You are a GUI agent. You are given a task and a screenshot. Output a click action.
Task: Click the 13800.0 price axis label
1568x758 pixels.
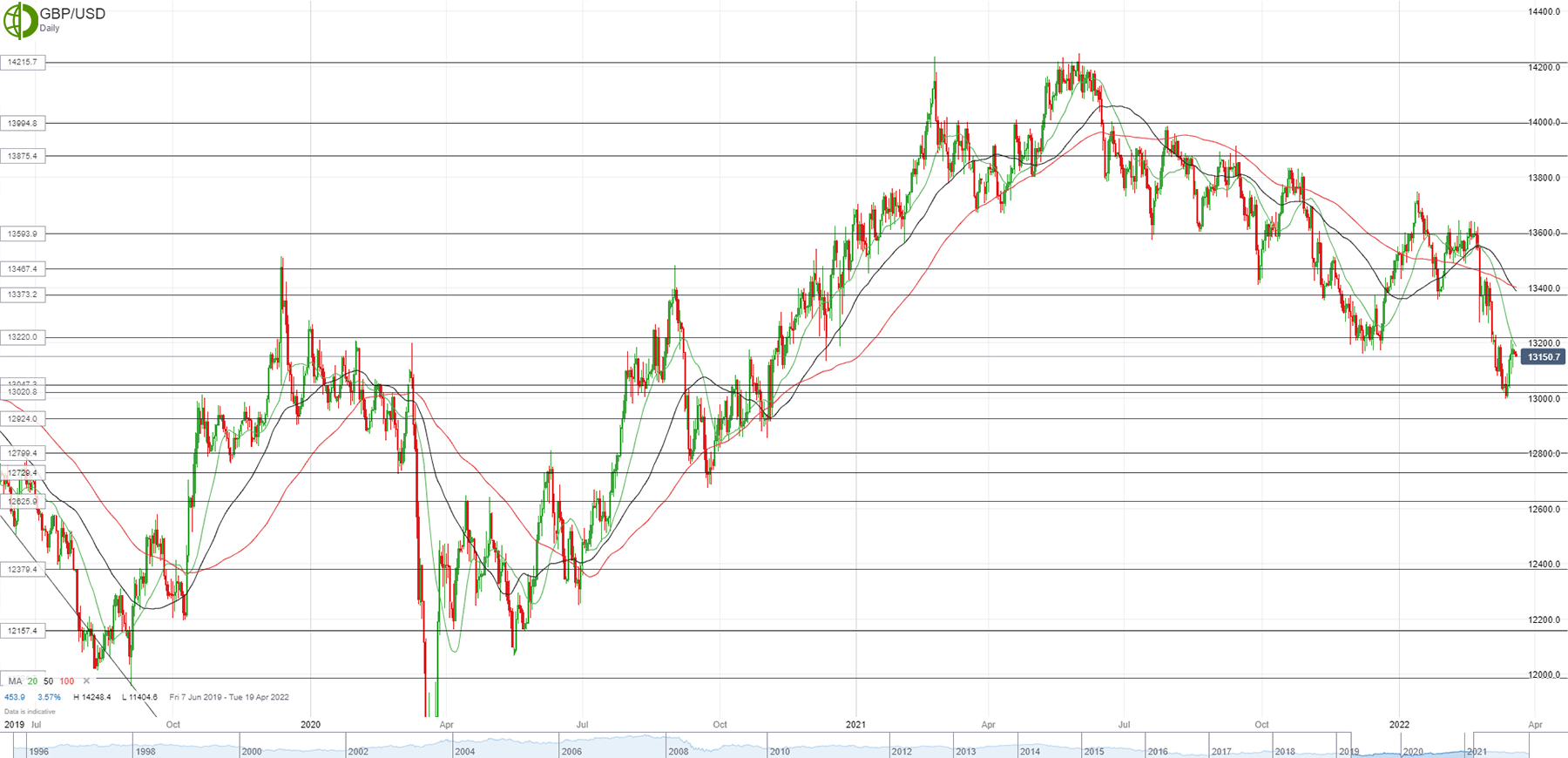coord(1544,179)
